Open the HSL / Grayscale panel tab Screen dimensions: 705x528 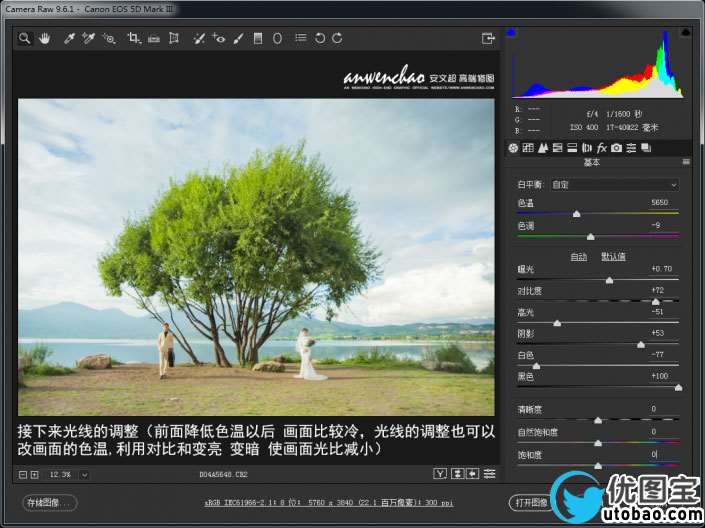coord(558,148)
